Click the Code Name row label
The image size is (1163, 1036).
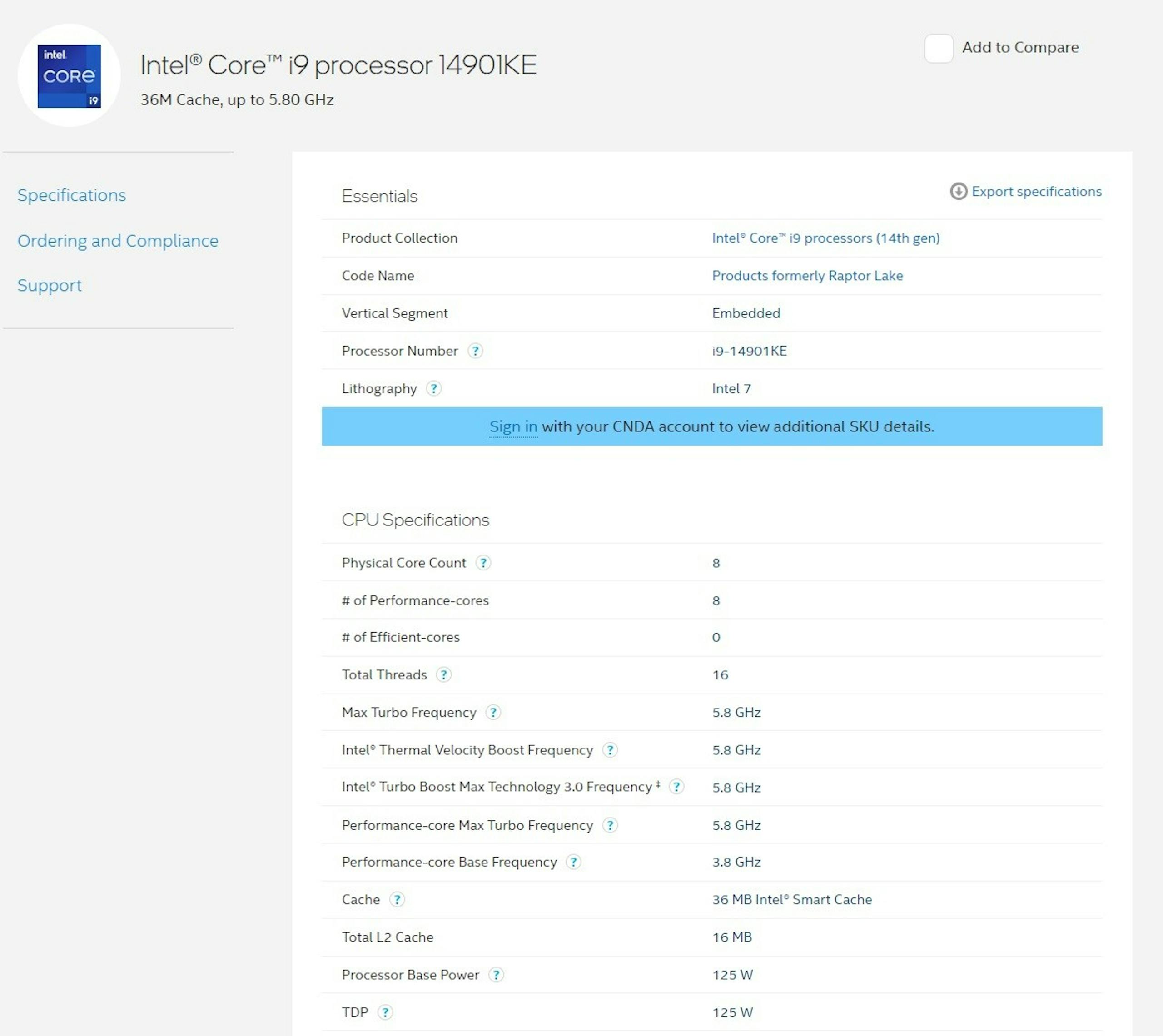point(378,276)
